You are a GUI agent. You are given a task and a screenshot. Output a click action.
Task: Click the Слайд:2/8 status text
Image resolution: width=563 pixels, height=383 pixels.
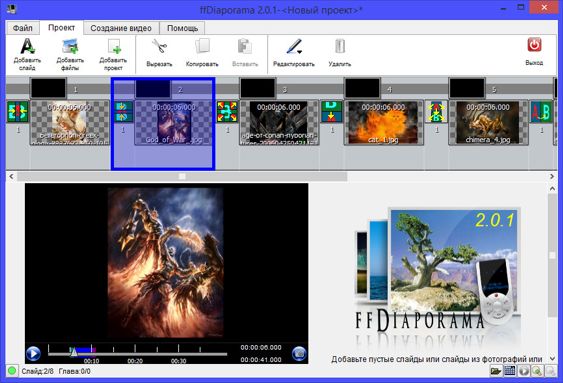[37, 371]
